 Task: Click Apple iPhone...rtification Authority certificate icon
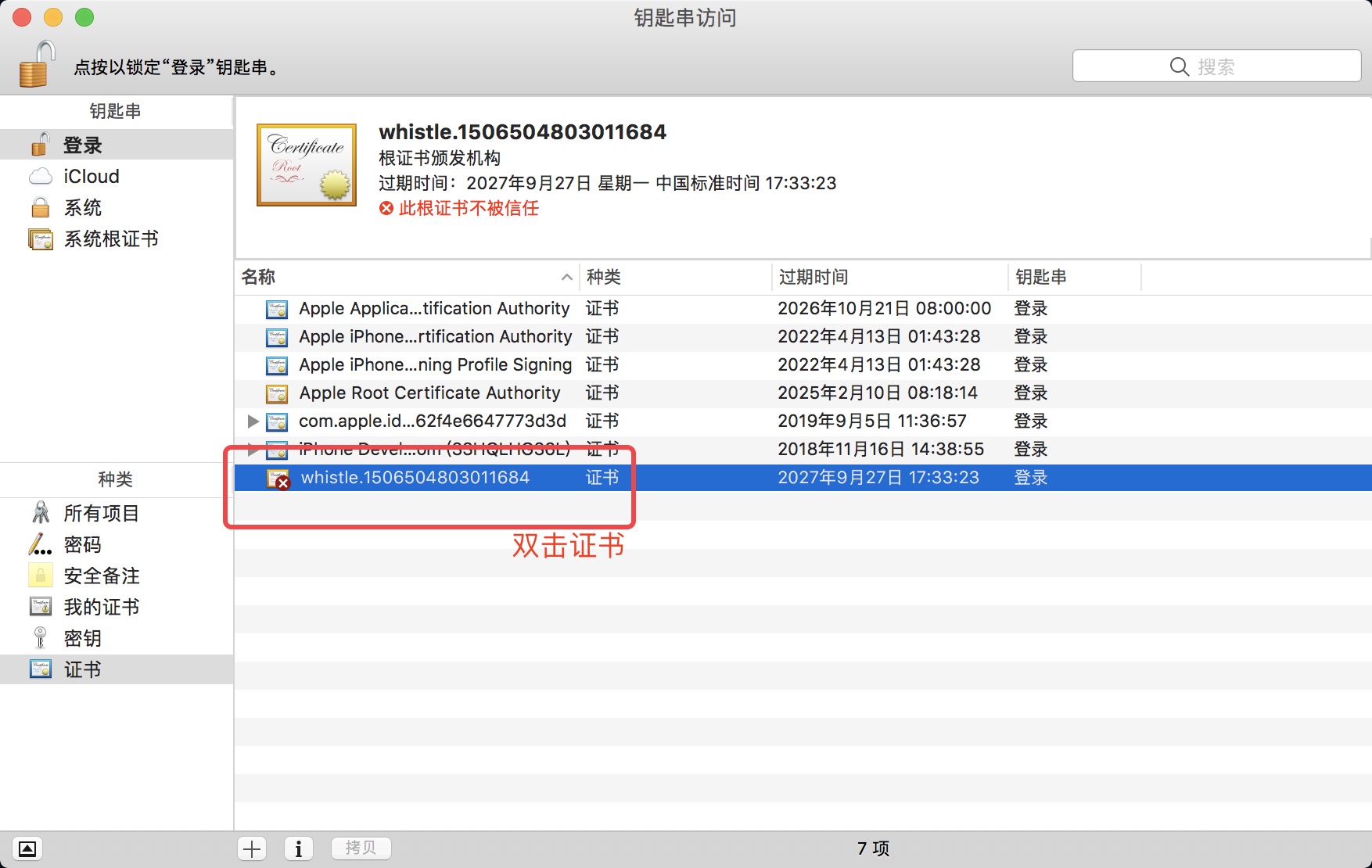click(277, 337)
